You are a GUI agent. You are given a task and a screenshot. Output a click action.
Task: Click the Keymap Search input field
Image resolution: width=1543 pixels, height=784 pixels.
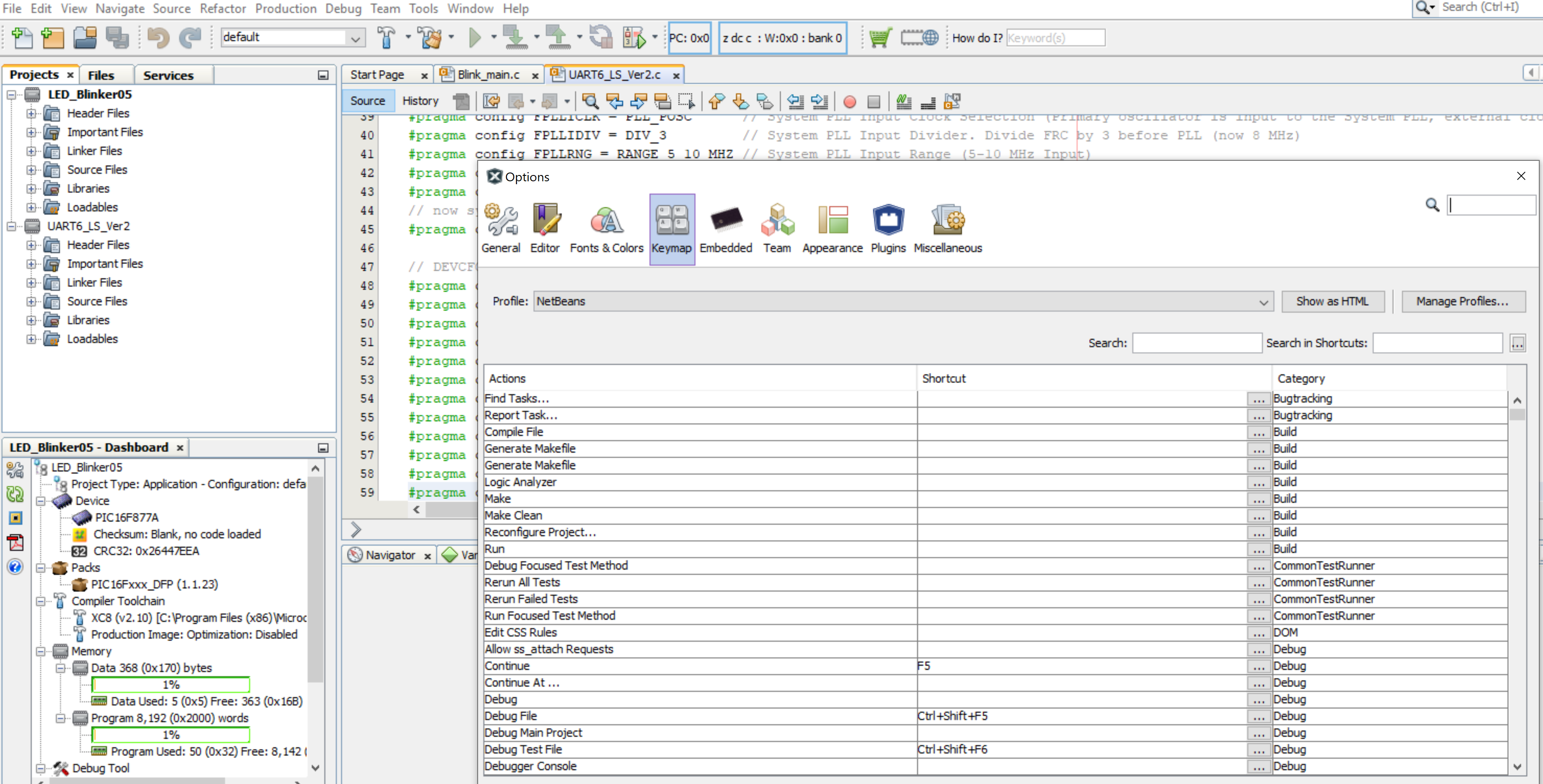pyautogui.click(x=1197, y=343)
